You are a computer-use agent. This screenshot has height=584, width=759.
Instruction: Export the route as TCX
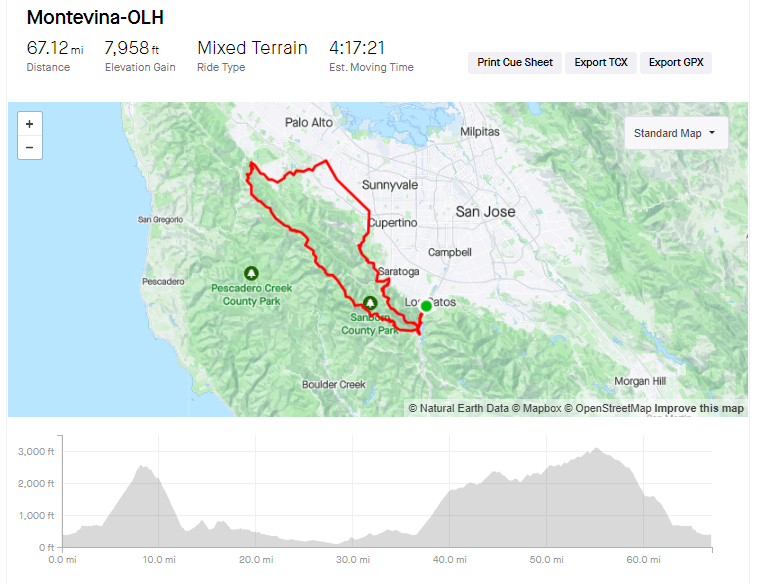click(x=601, y=62)
